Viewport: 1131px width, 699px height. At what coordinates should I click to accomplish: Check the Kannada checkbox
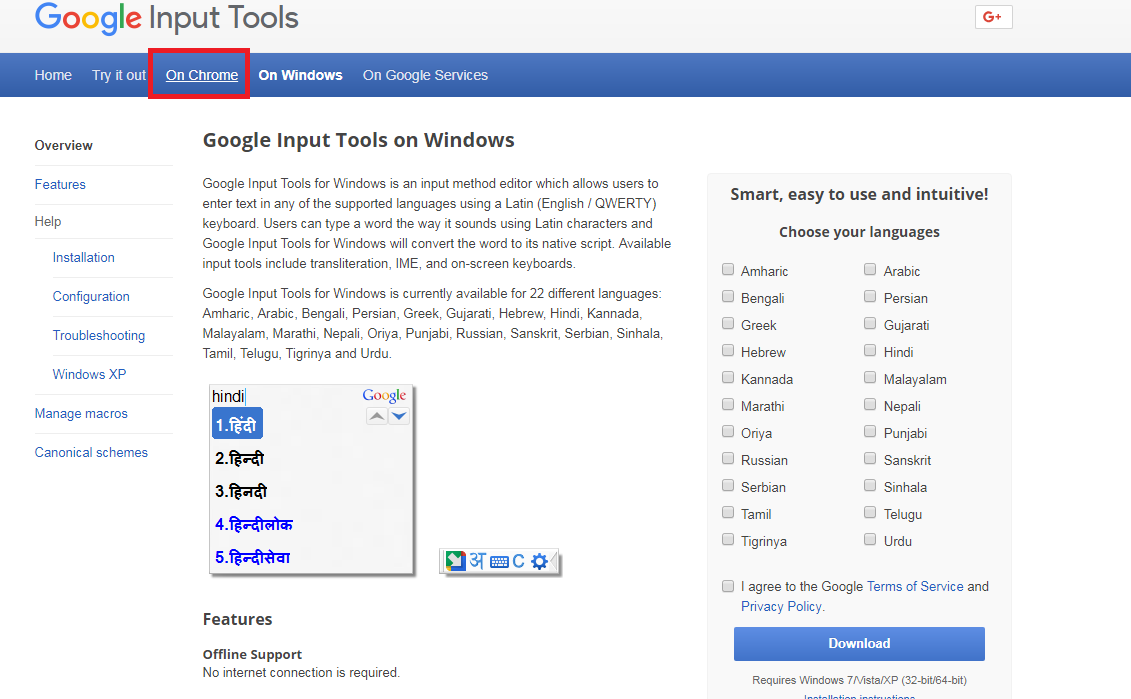728,378
